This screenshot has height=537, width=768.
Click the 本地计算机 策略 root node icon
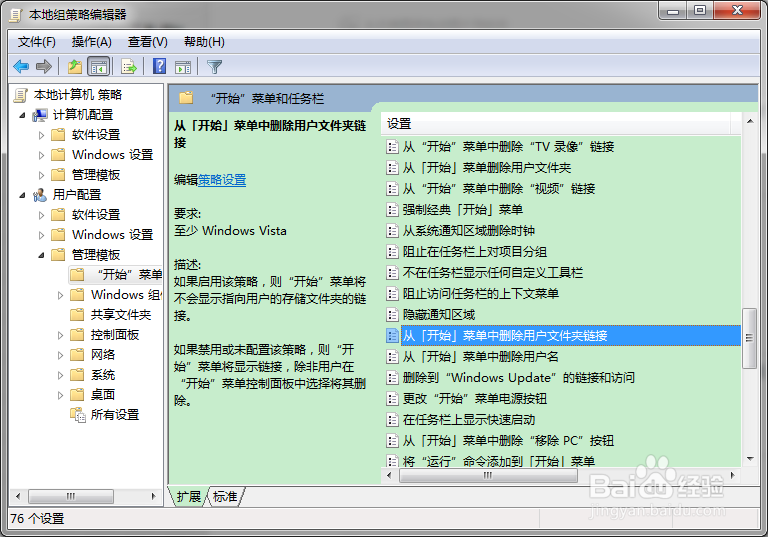[x=21, y=95]
